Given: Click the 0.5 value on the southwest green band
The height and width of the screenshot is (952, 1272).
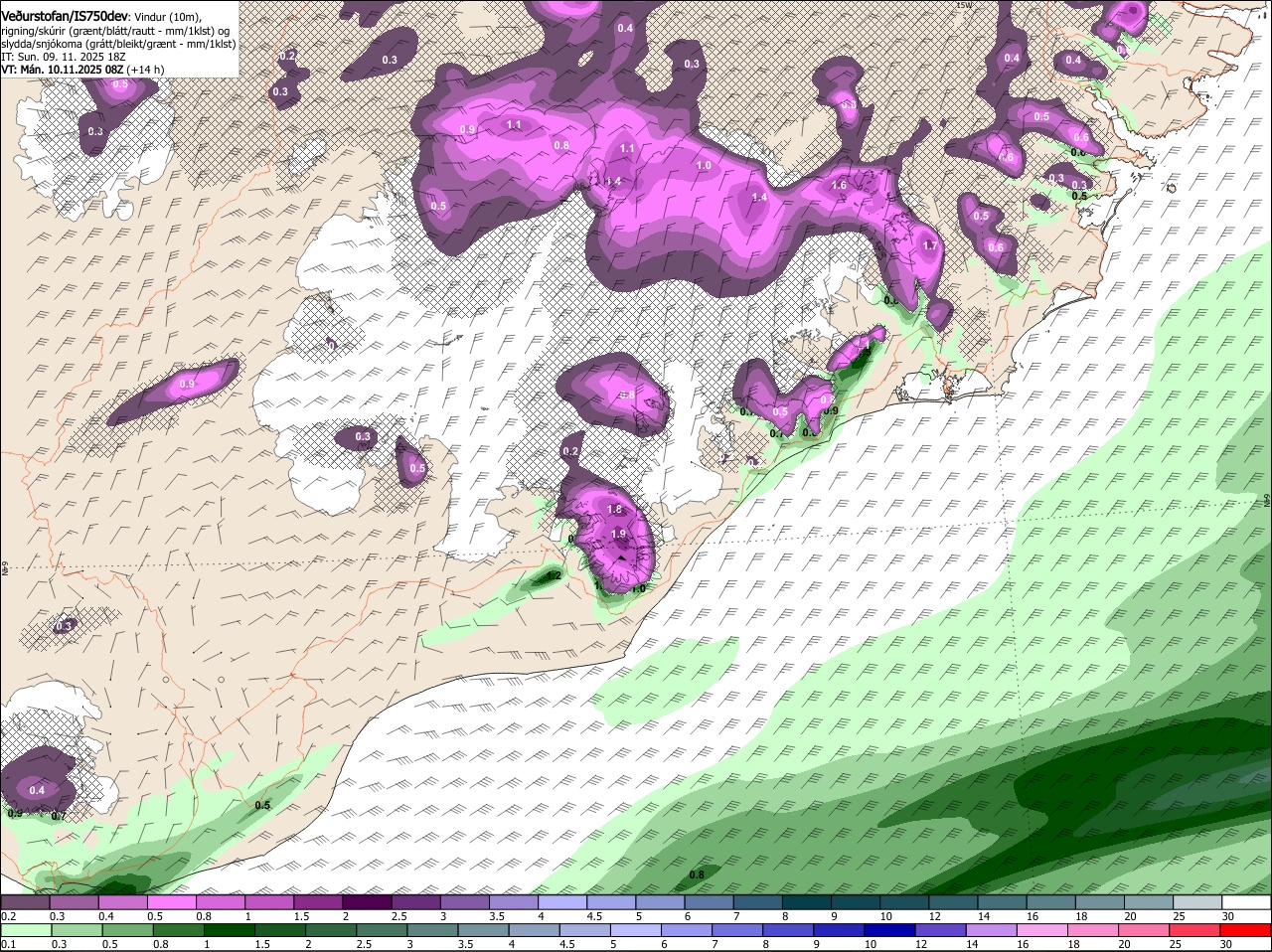Looking at the screenshot, I should 262,805.
